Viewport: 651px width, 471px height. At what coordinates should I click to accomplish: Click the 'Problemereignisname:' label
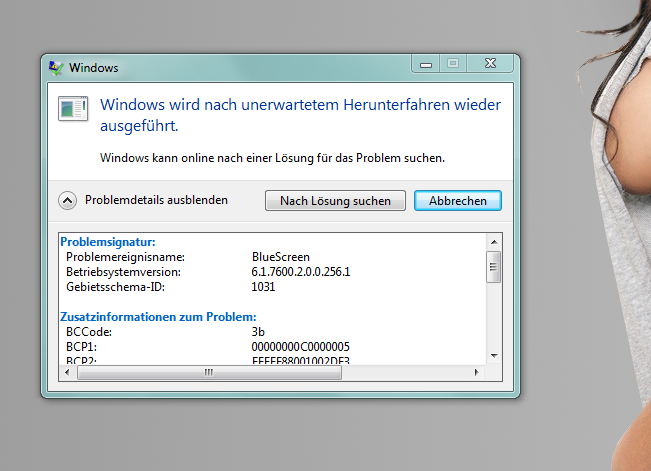(125, 257)
